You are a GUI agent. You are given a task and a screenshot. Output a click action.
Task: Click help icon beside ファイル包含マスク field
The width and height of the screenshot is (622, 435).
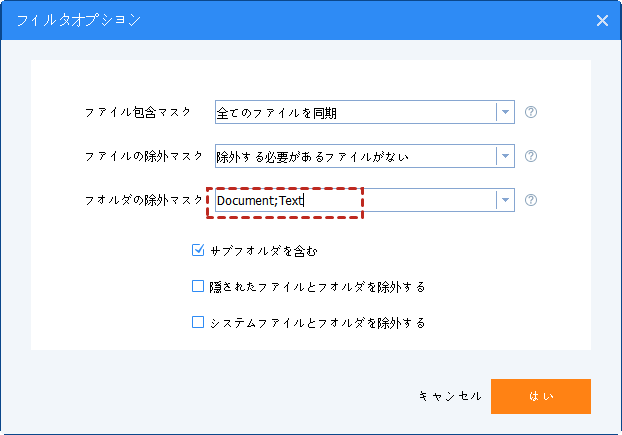click(x=531, y=112)
